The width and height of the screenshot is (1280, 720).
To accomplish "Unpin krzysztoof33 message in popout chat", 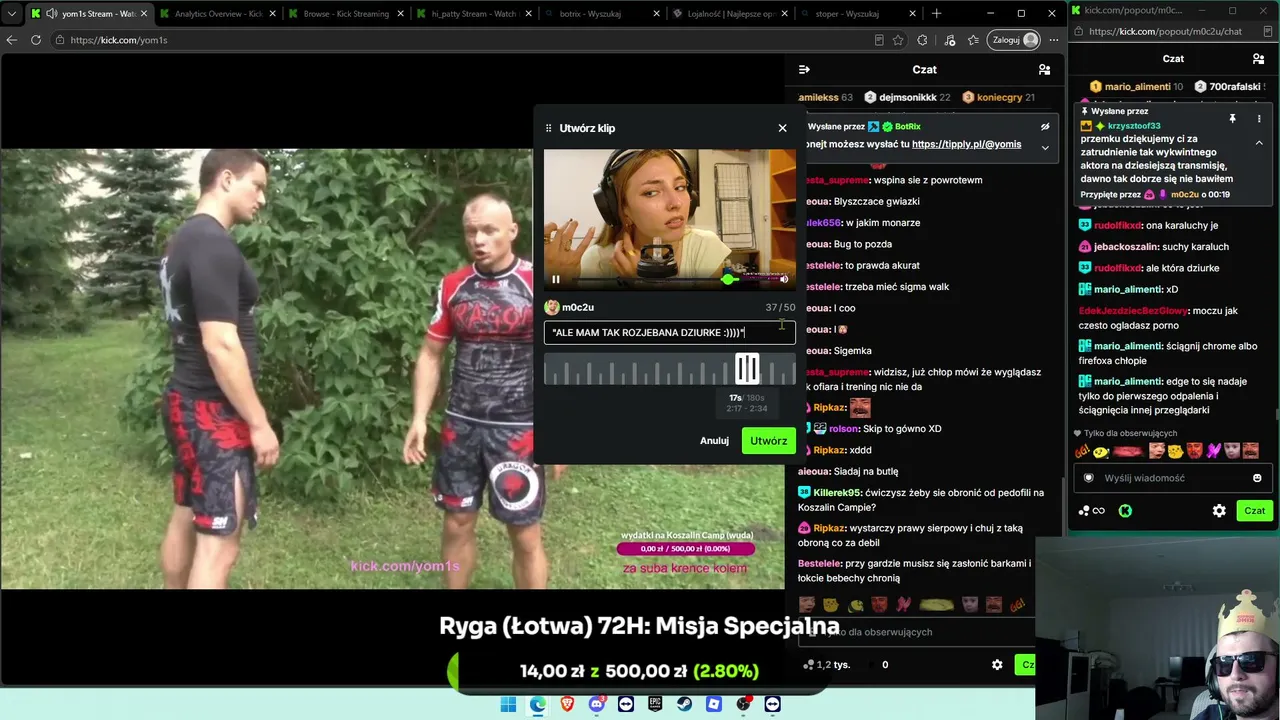I will click(x=1232, y=119).
